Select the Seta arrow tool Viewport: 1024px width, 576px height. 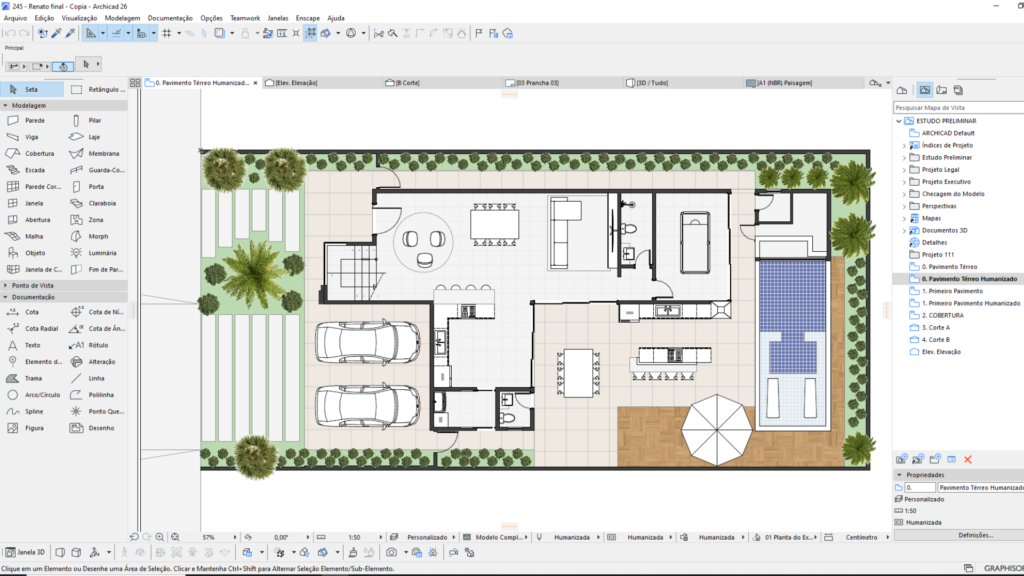[x=30, y=89]
